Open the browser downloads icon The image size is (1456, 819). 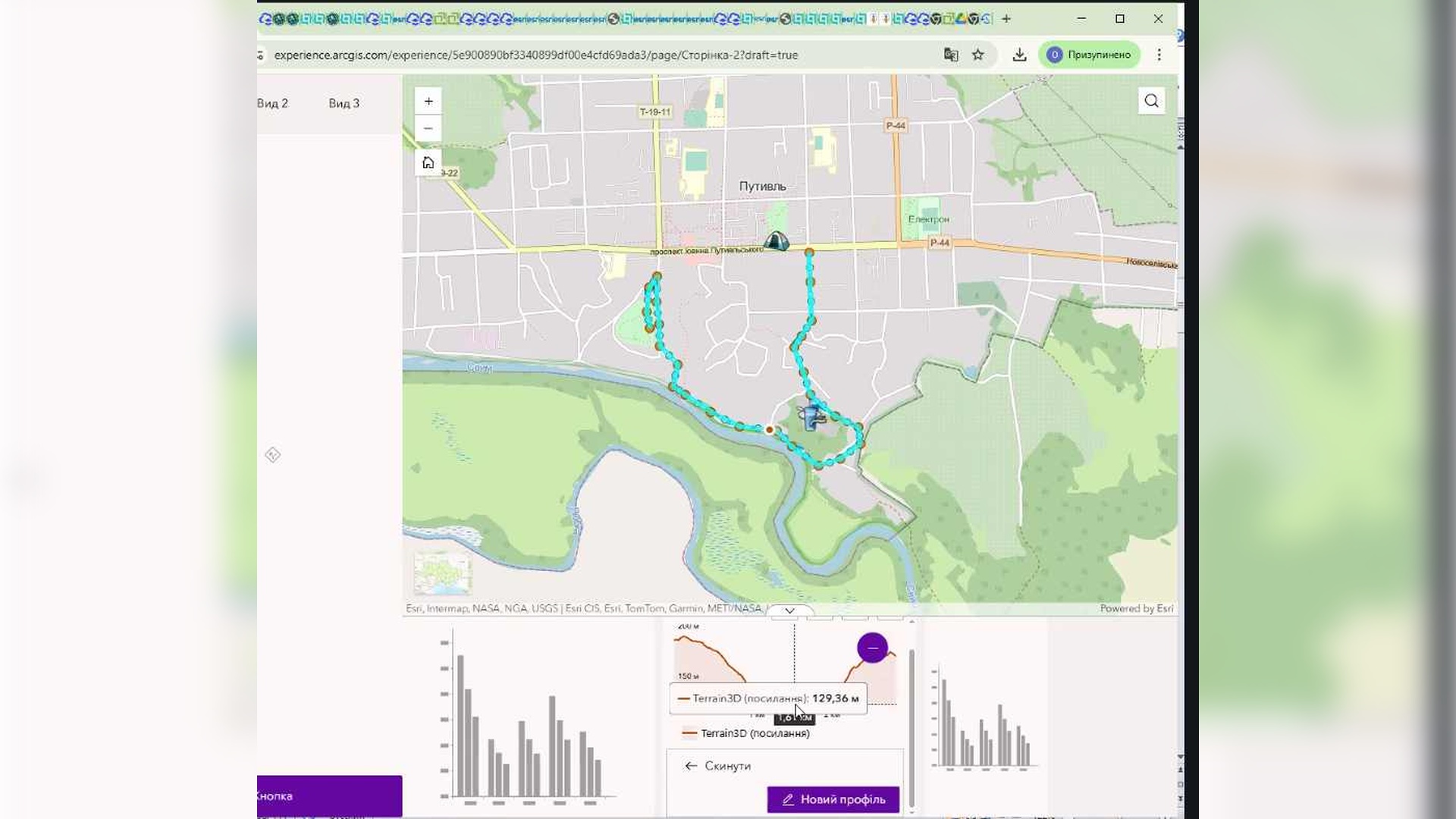click(1019, 55)
